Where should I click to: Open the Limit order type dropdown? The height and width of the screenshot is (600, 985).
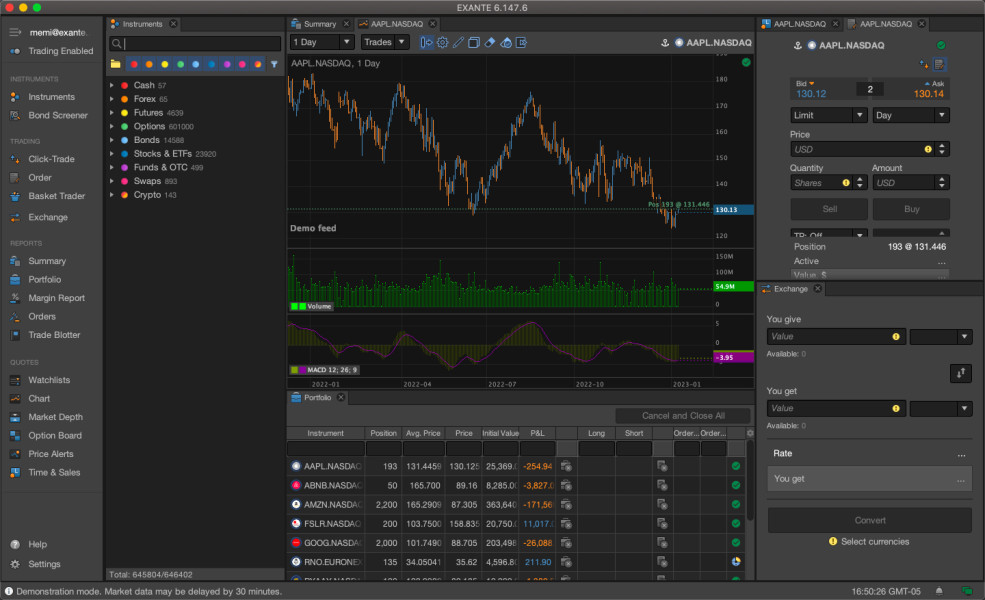pyautogui.click(x=828, y=115)
